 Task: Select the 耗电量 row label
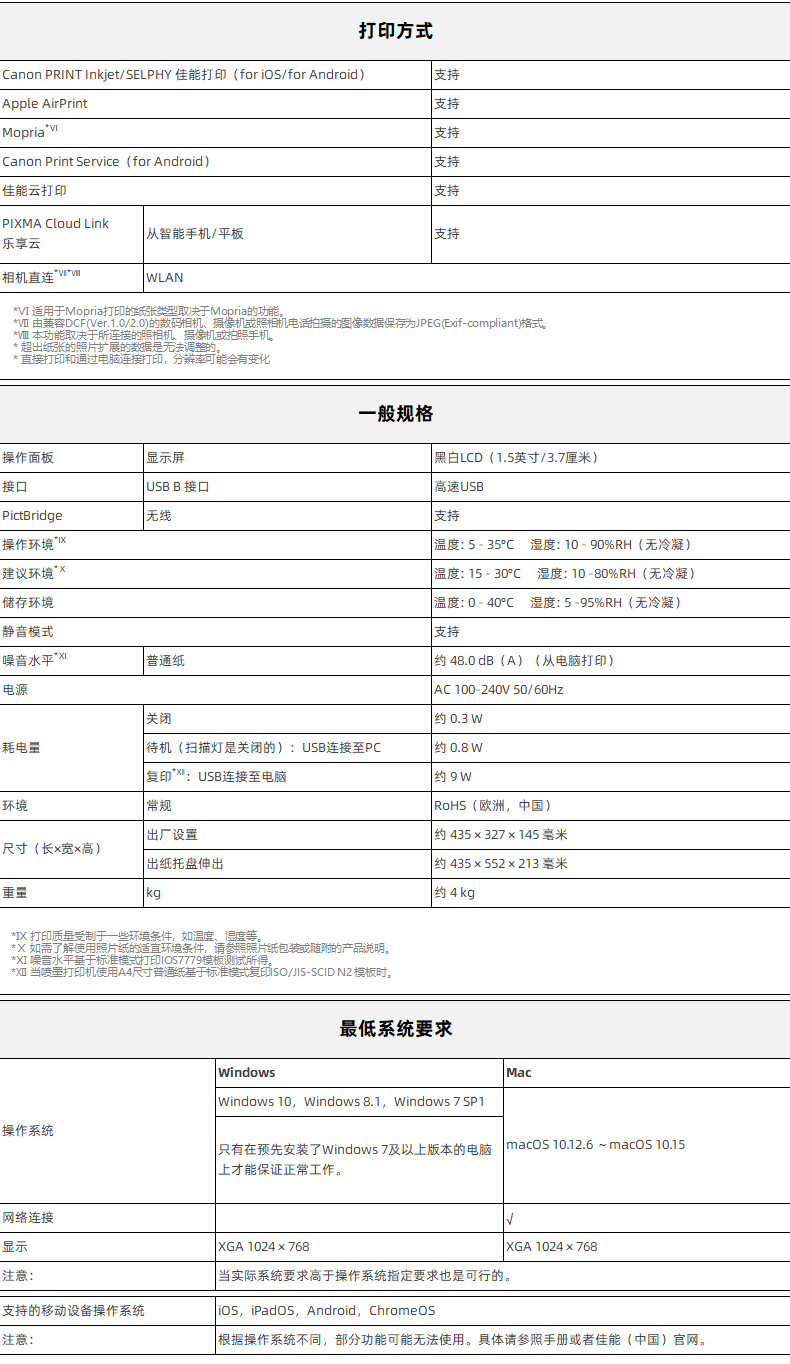tap(22, 747)
